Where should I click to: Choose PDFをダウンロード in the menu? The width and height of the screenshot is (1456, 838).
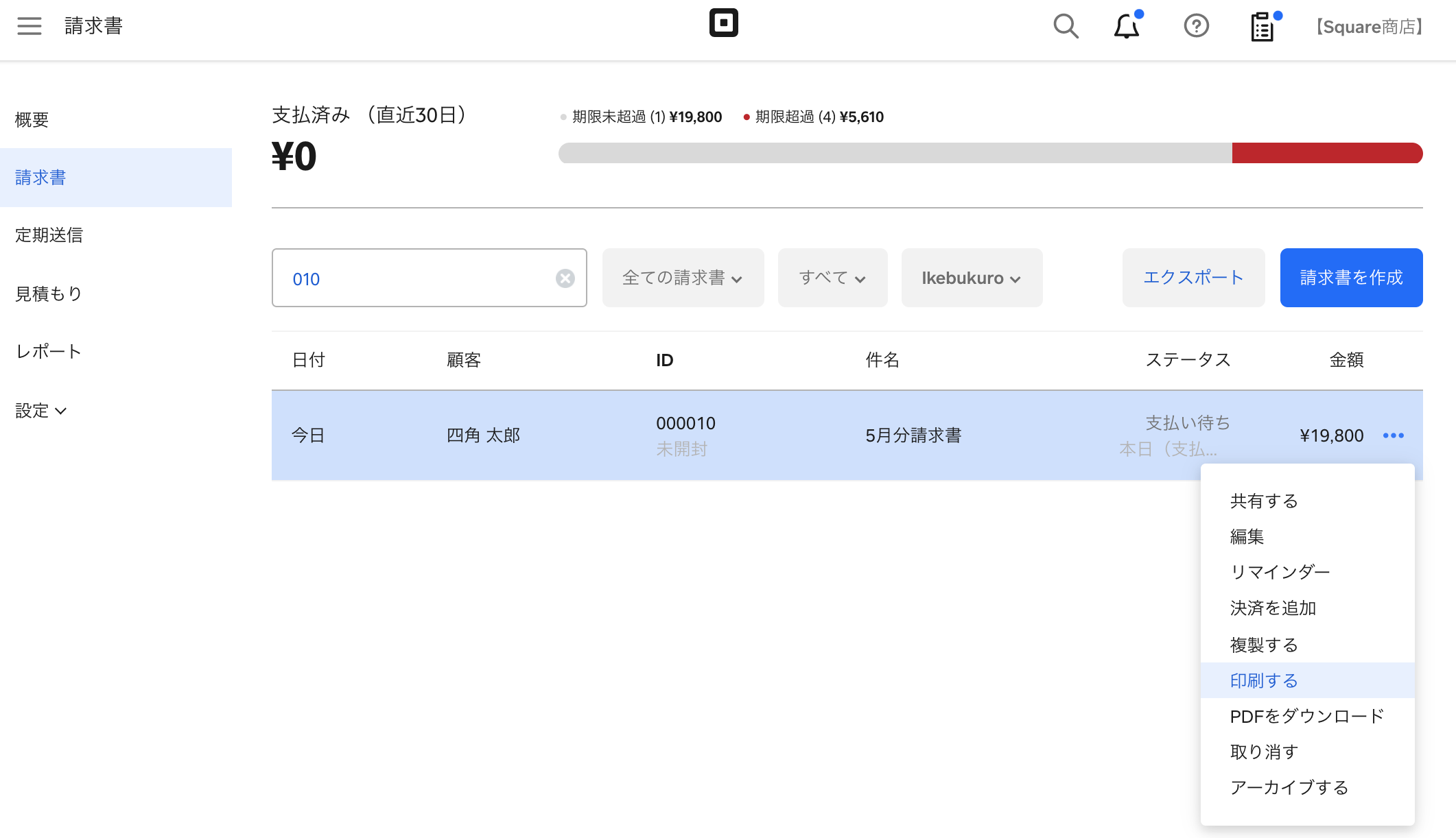1306,716
